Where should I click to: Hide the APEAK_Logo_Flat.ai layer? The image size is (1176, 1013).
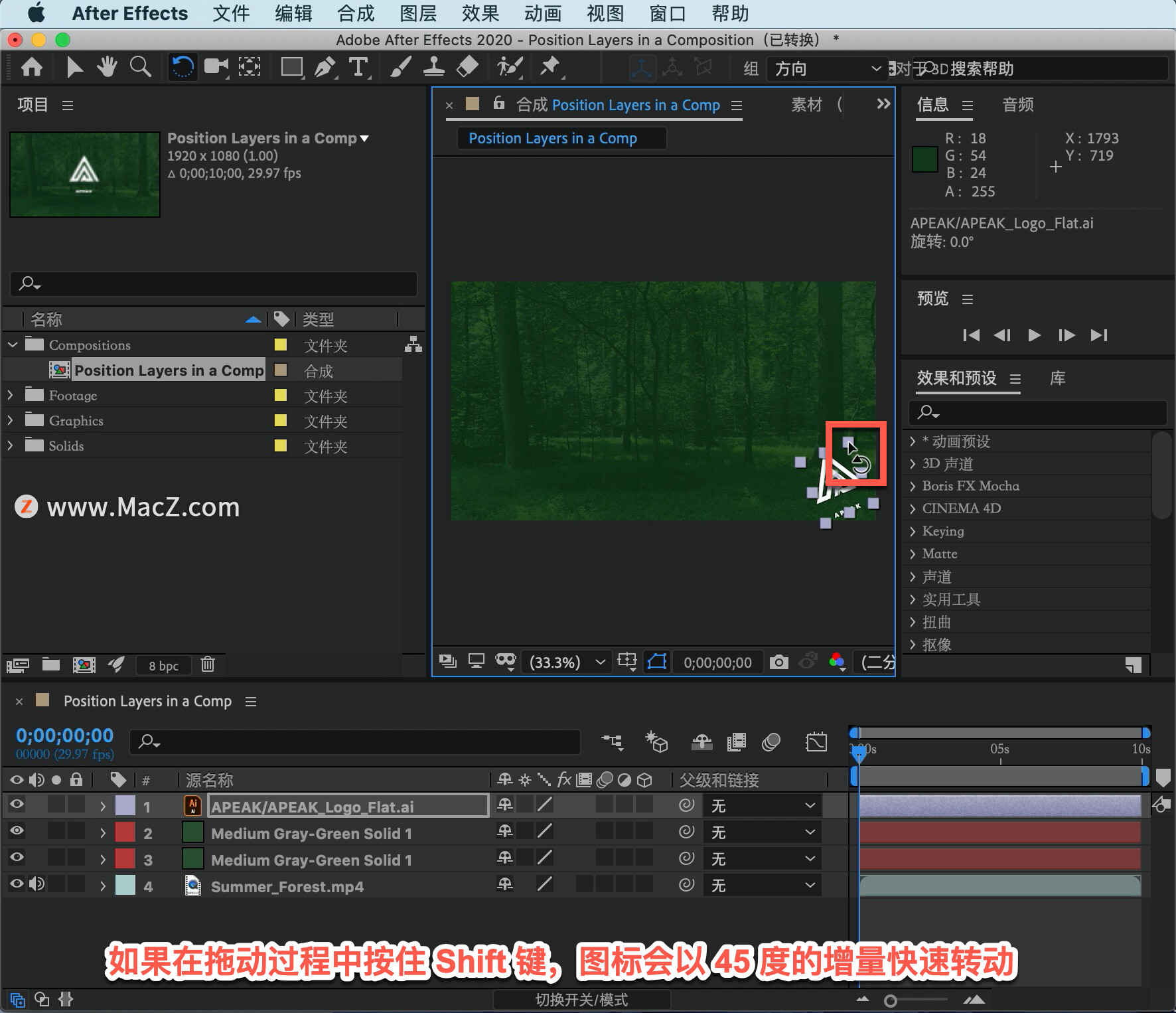click(x=17, y=805)
